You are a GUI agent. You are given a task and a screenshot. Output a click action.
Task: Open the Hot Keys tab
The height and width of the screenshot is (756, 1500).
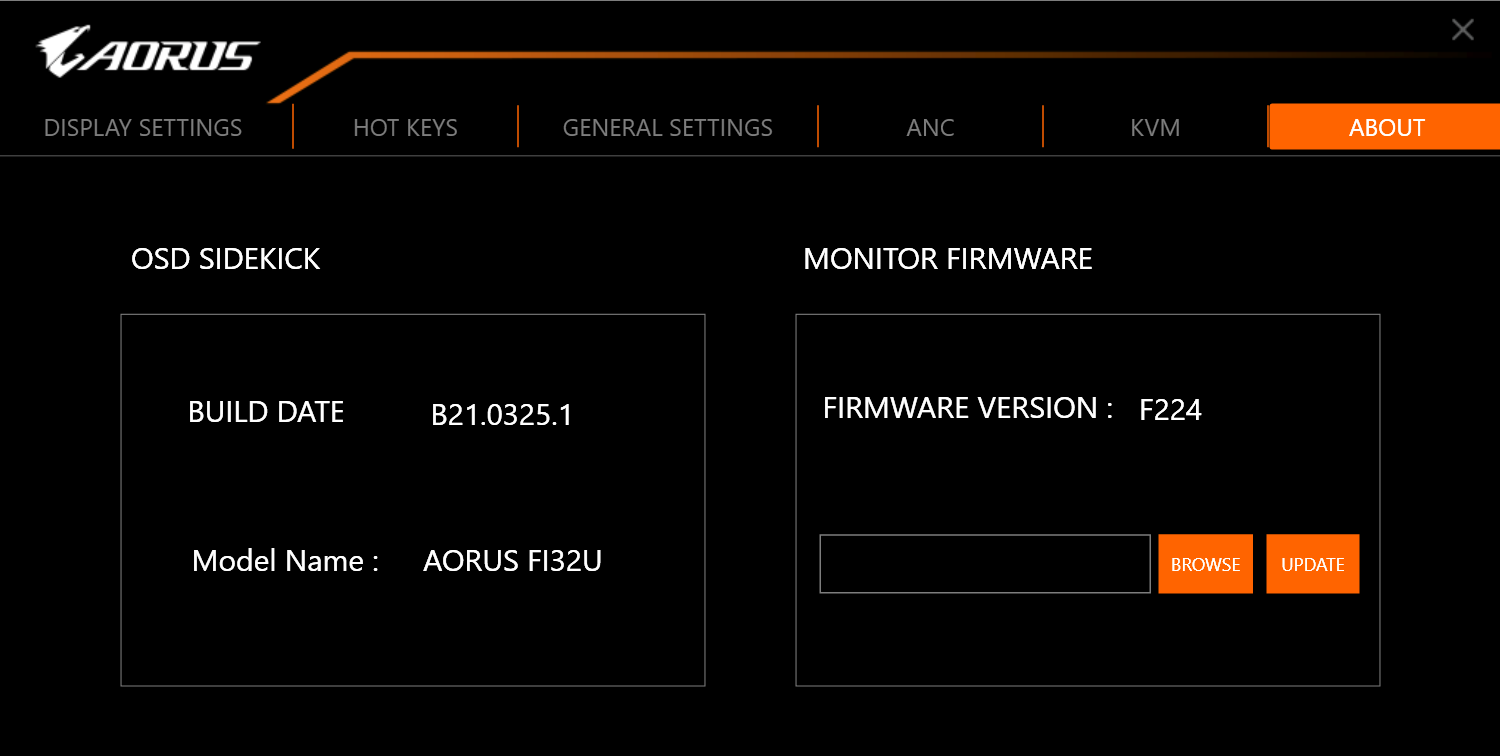[x=405, y=128]
